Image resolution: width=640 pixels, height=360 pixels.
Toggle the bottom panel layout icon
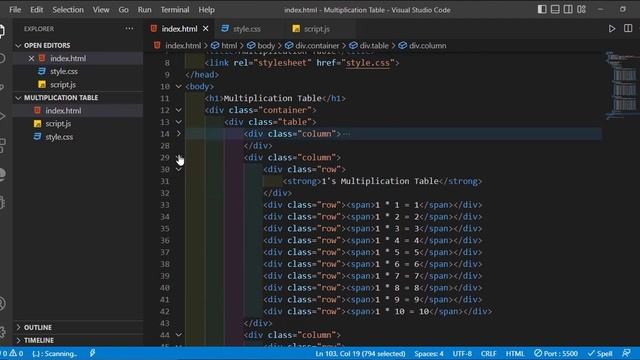555,9
